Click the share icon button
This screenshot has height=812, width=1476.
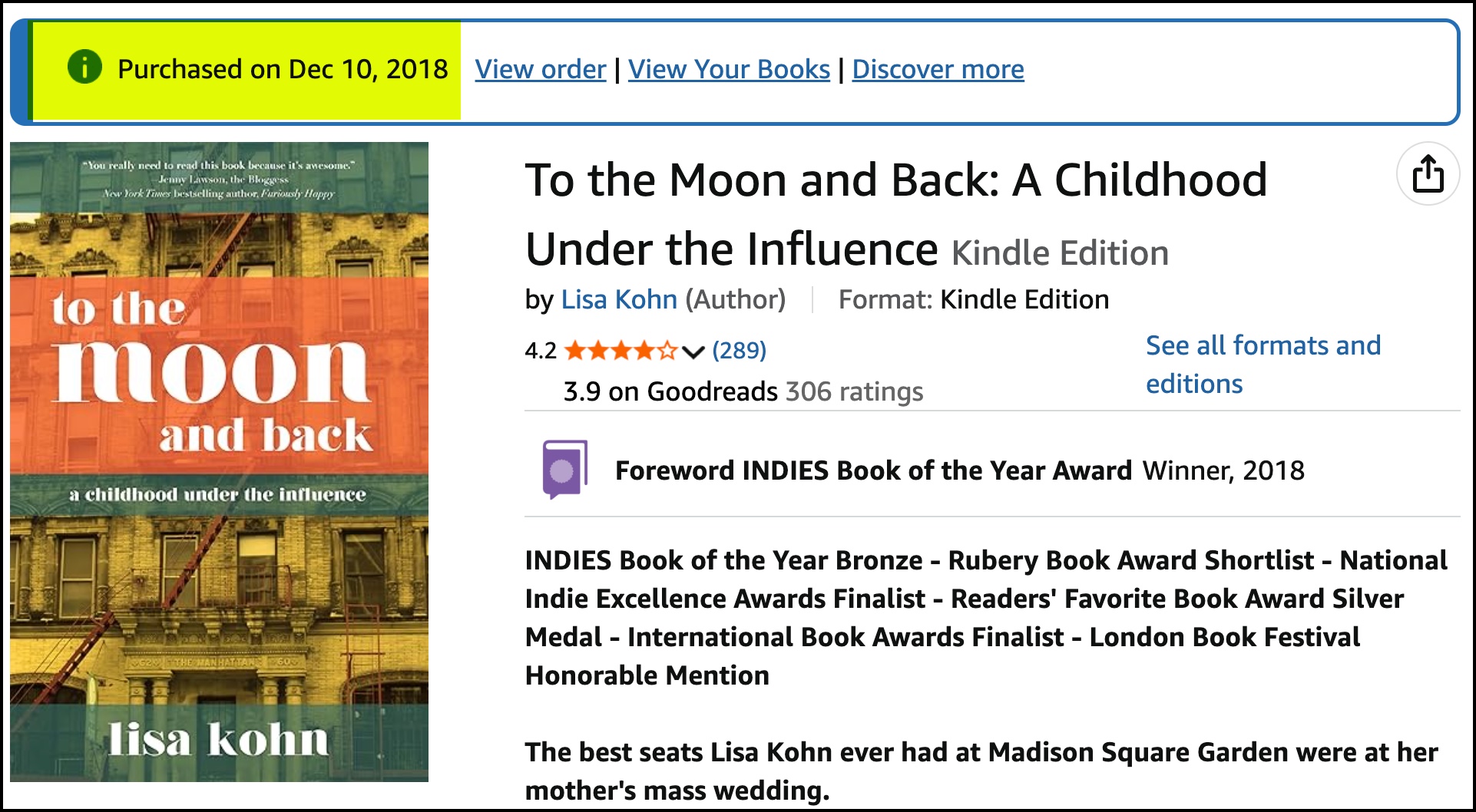(x=1428, y=173)
